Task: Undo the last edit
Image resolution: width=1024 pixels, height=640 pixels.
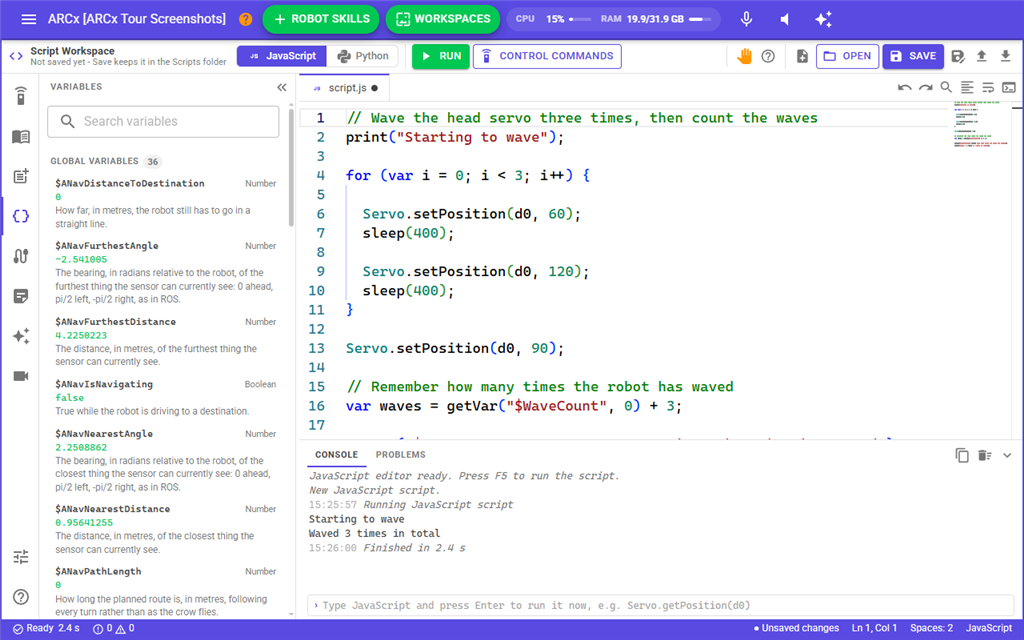Action: pos(904,88)
